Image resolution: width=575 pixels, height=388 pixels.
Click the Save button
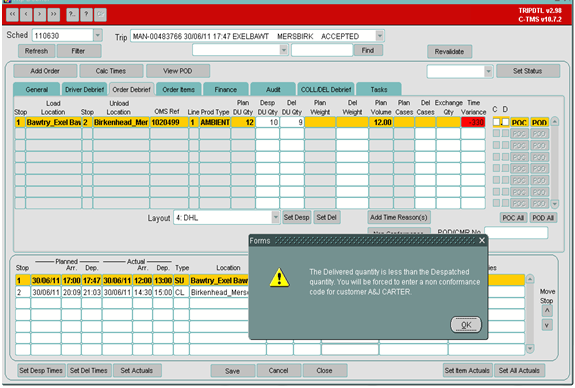click(232, 371)
